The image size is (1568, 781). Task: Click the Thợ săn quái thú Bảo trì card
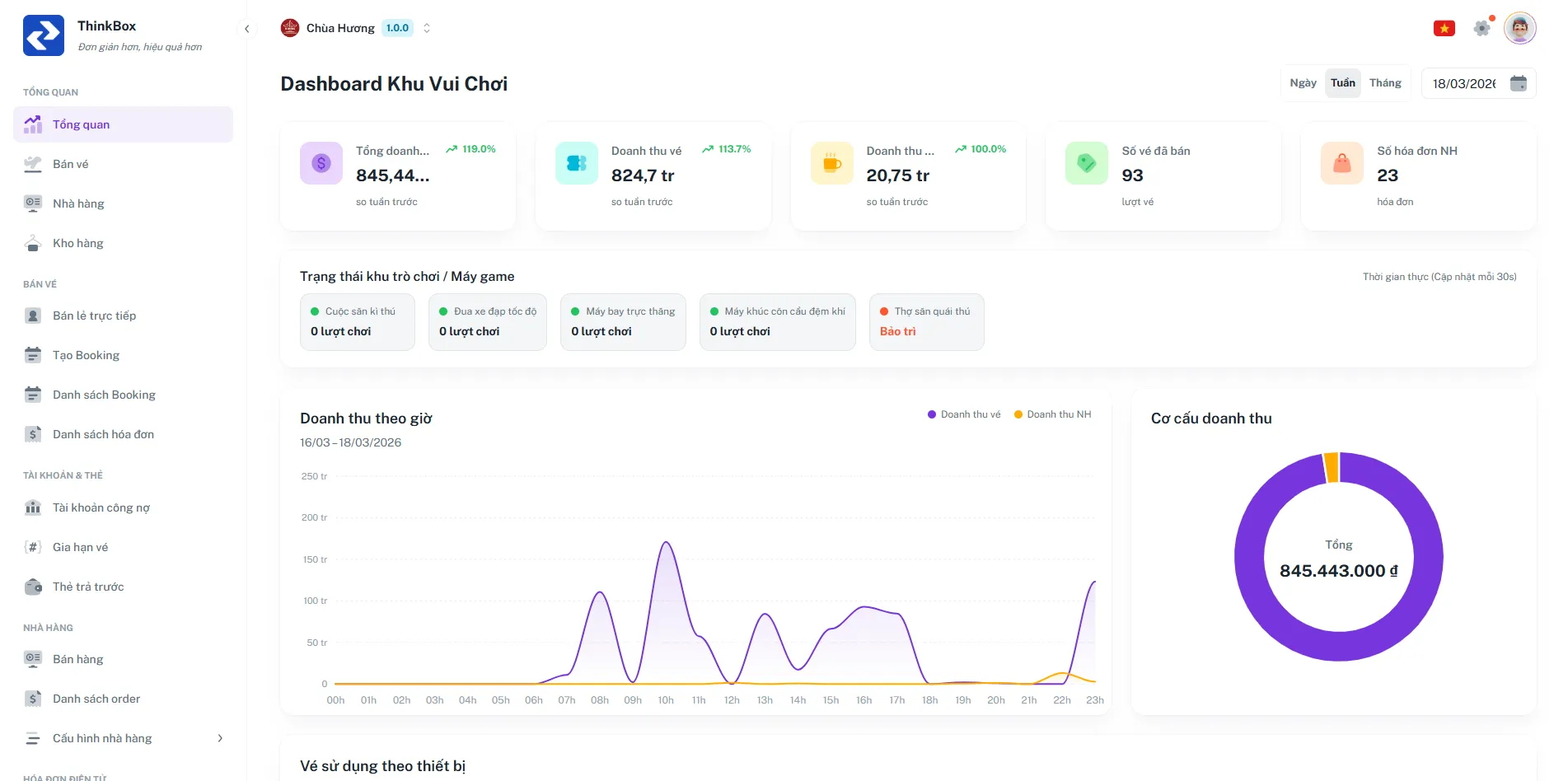click(x=926, y=322)
